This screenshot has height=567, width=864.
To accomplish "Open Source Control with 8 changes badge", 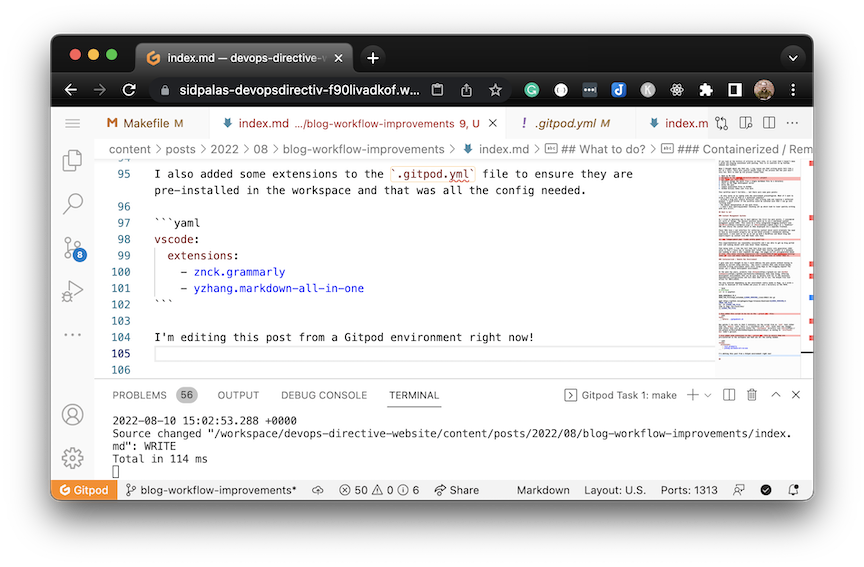I will (x=73, y=249).
